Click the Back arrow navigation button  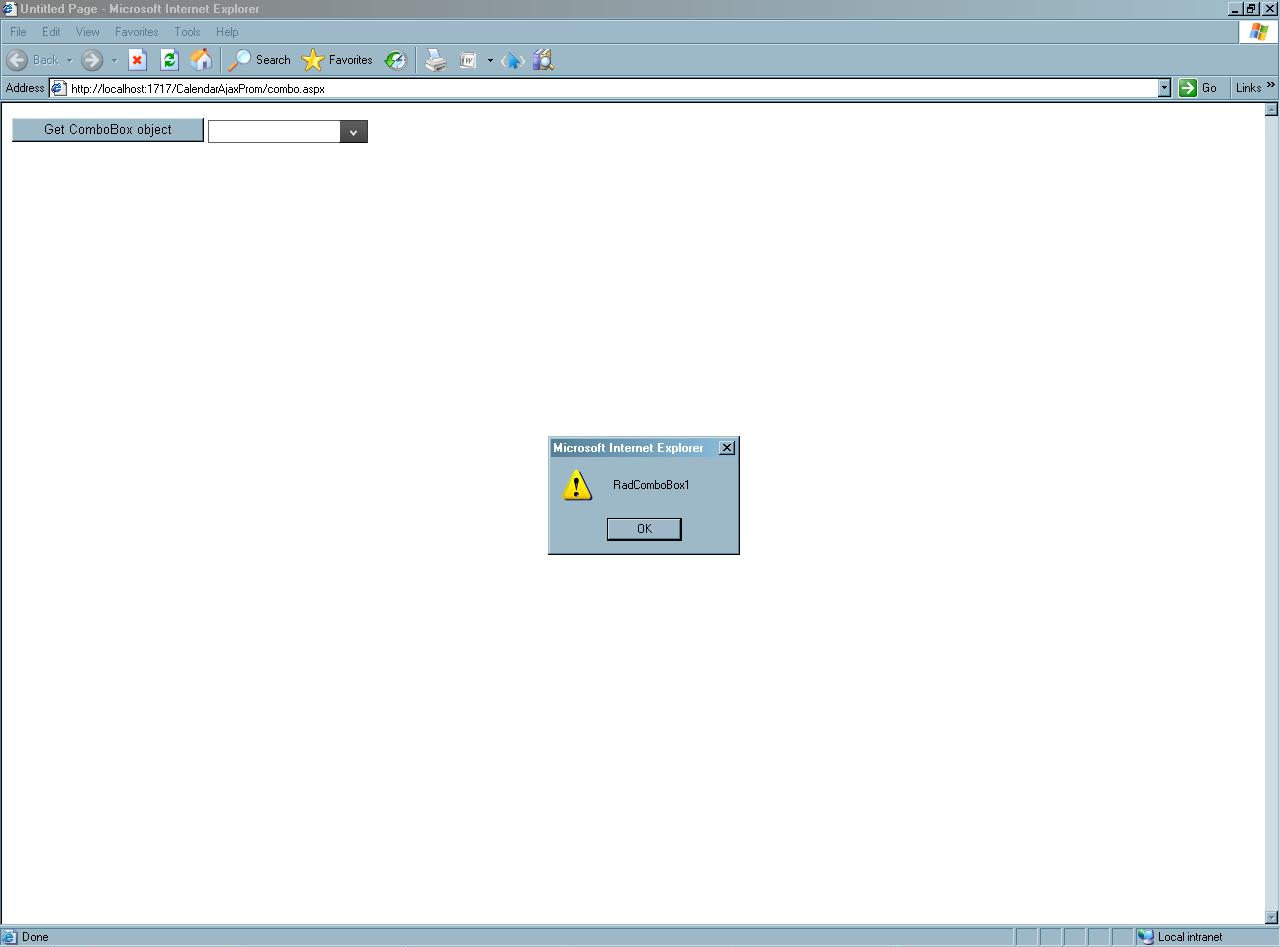coord(17,60)
